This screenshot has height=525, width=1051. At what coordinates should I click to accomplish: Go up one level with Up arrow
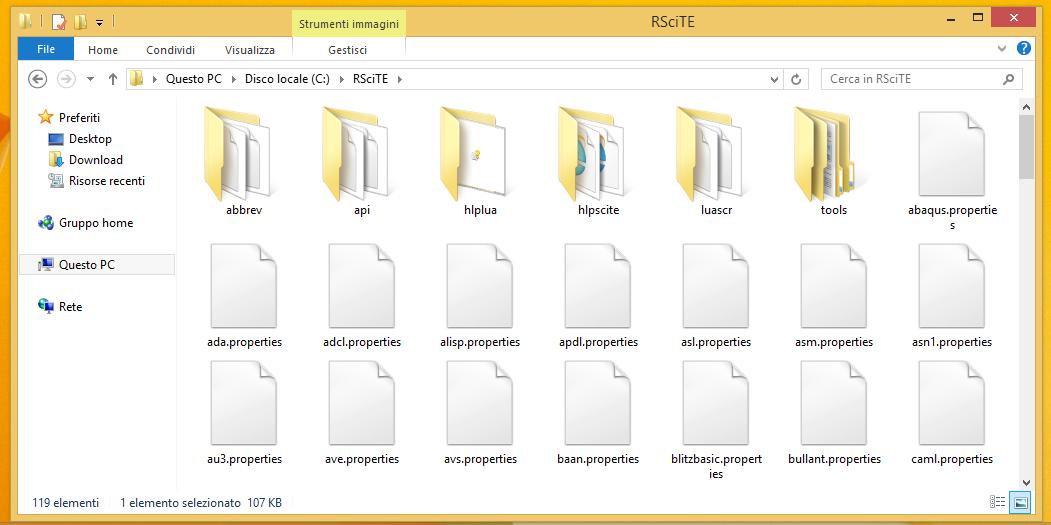pos(112,79)
